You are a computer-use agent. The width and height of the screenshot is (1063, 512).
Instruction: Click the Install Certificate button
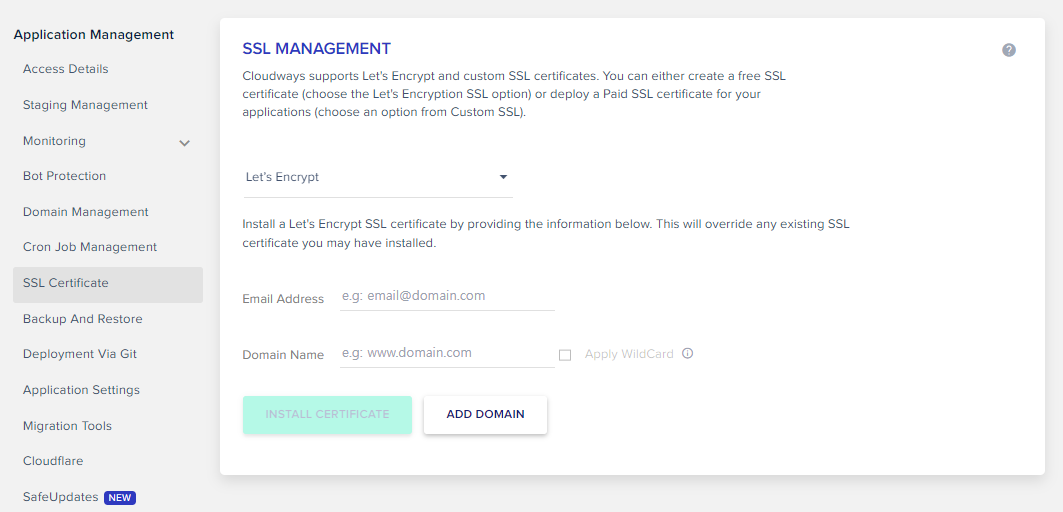(x=327, y=414)
